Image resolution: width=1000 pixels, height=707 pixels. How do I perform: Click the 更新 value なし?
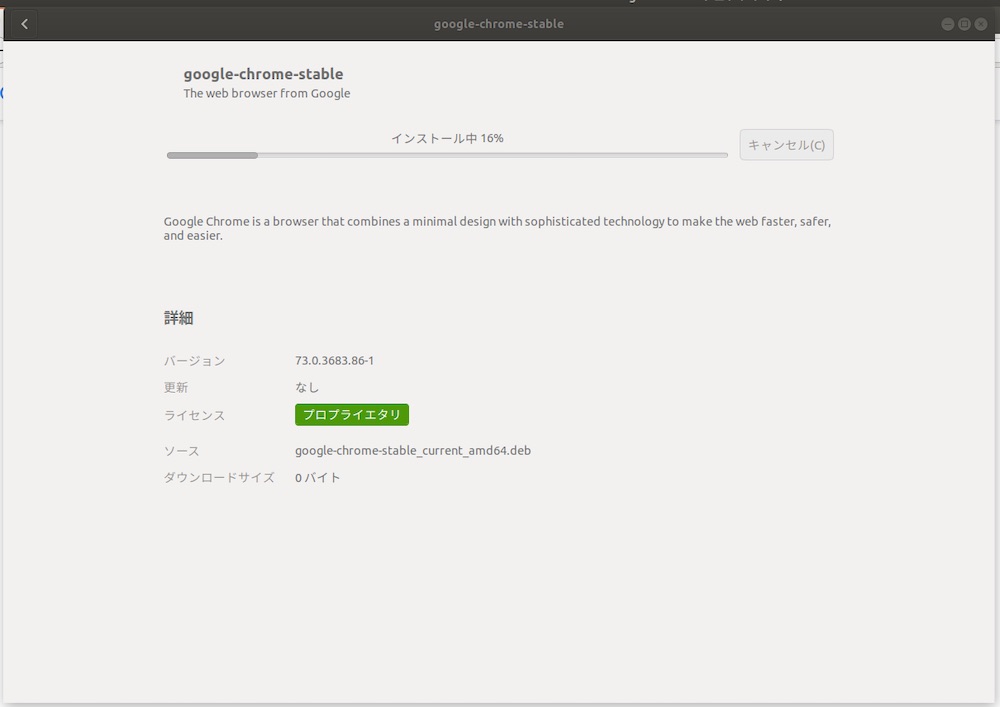click(x=307, y=387)
